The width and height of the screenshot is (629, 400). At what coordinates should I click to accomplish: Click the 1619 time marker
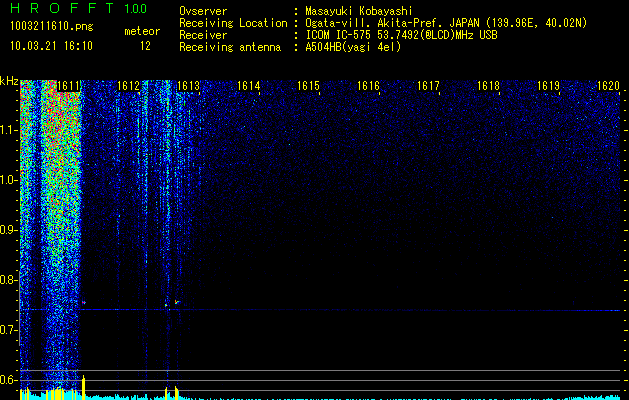(x=548, y=86)
